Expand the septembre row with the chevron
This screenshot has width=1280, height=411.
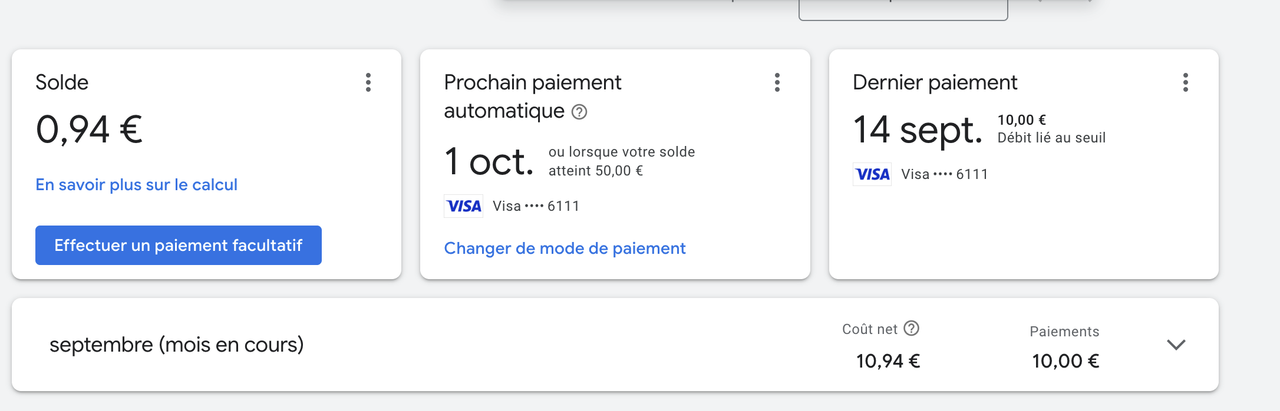(1176, 344)
